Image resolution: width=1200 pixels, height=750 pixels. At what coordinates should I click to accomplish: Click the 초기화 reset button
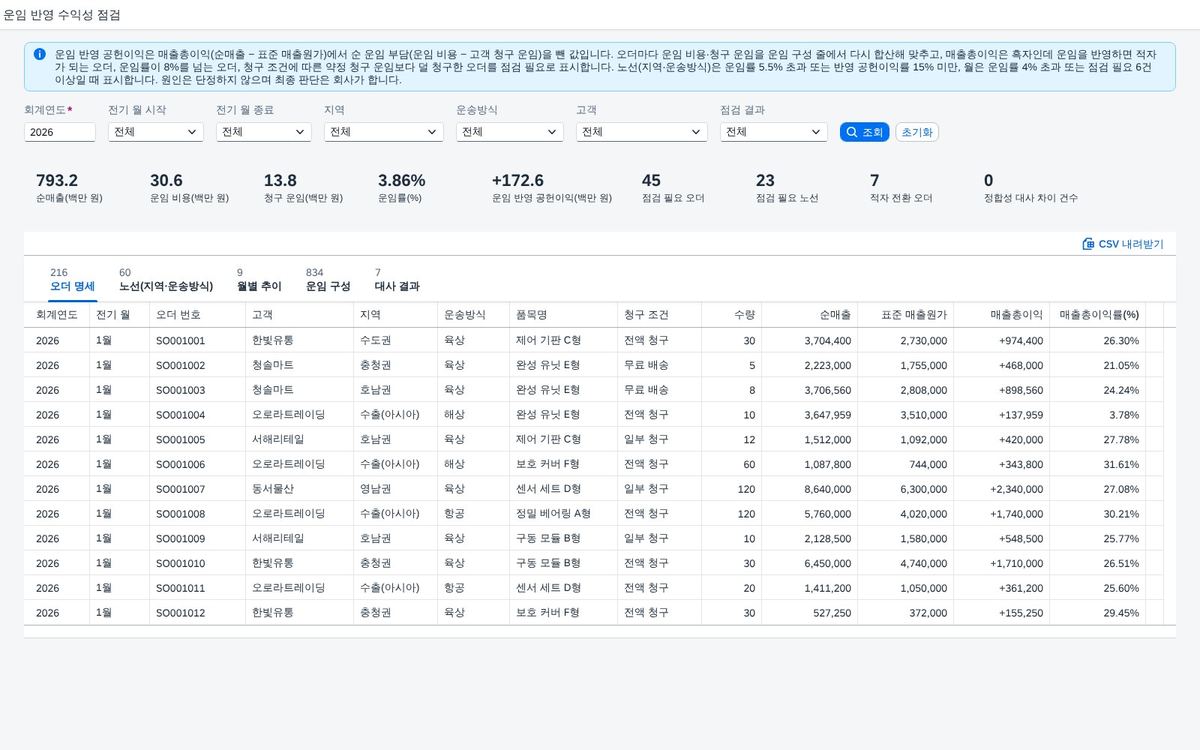(x=917, y=132)
